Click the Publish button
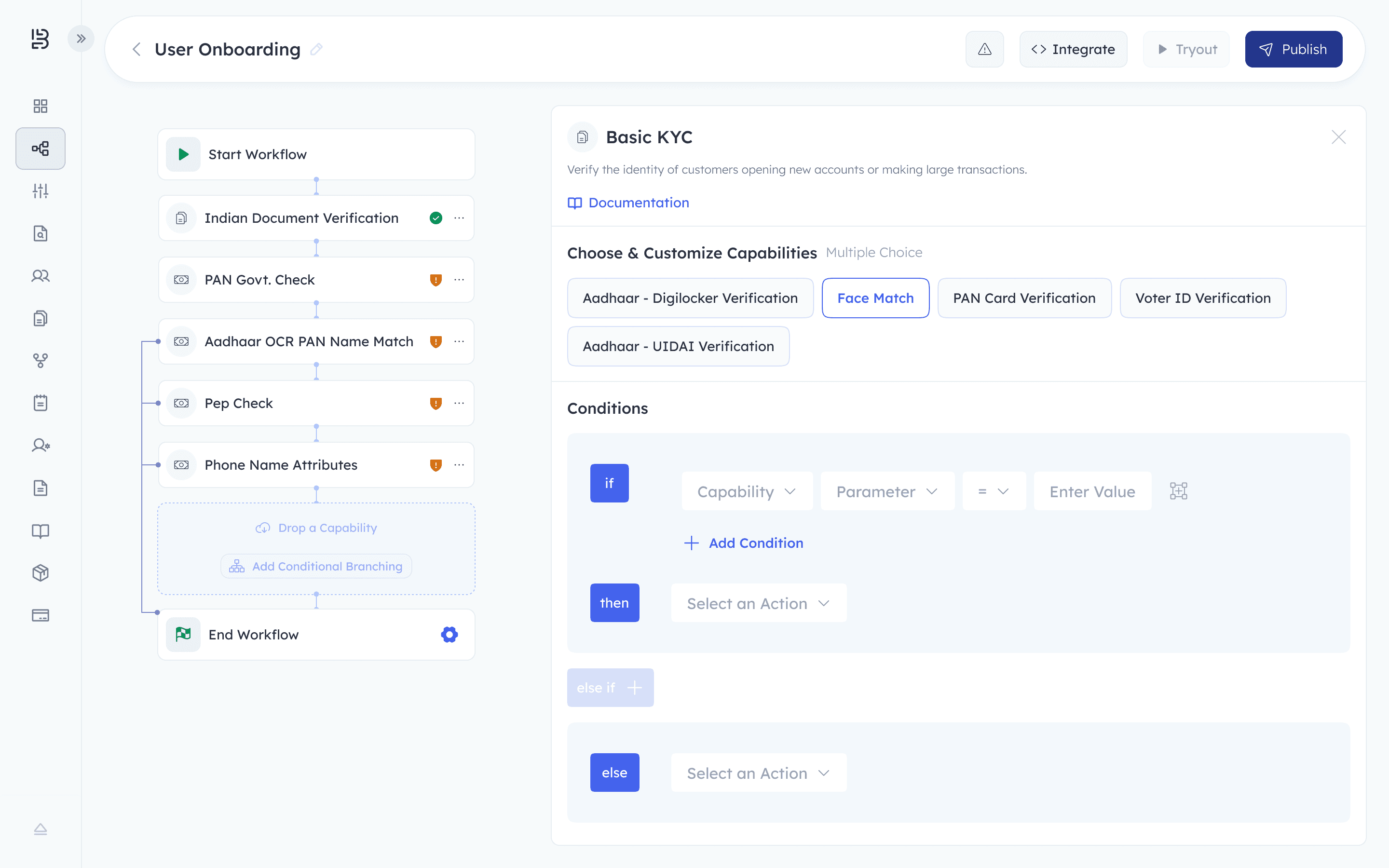1389x868 pixels. click(x=1293, y=49)
